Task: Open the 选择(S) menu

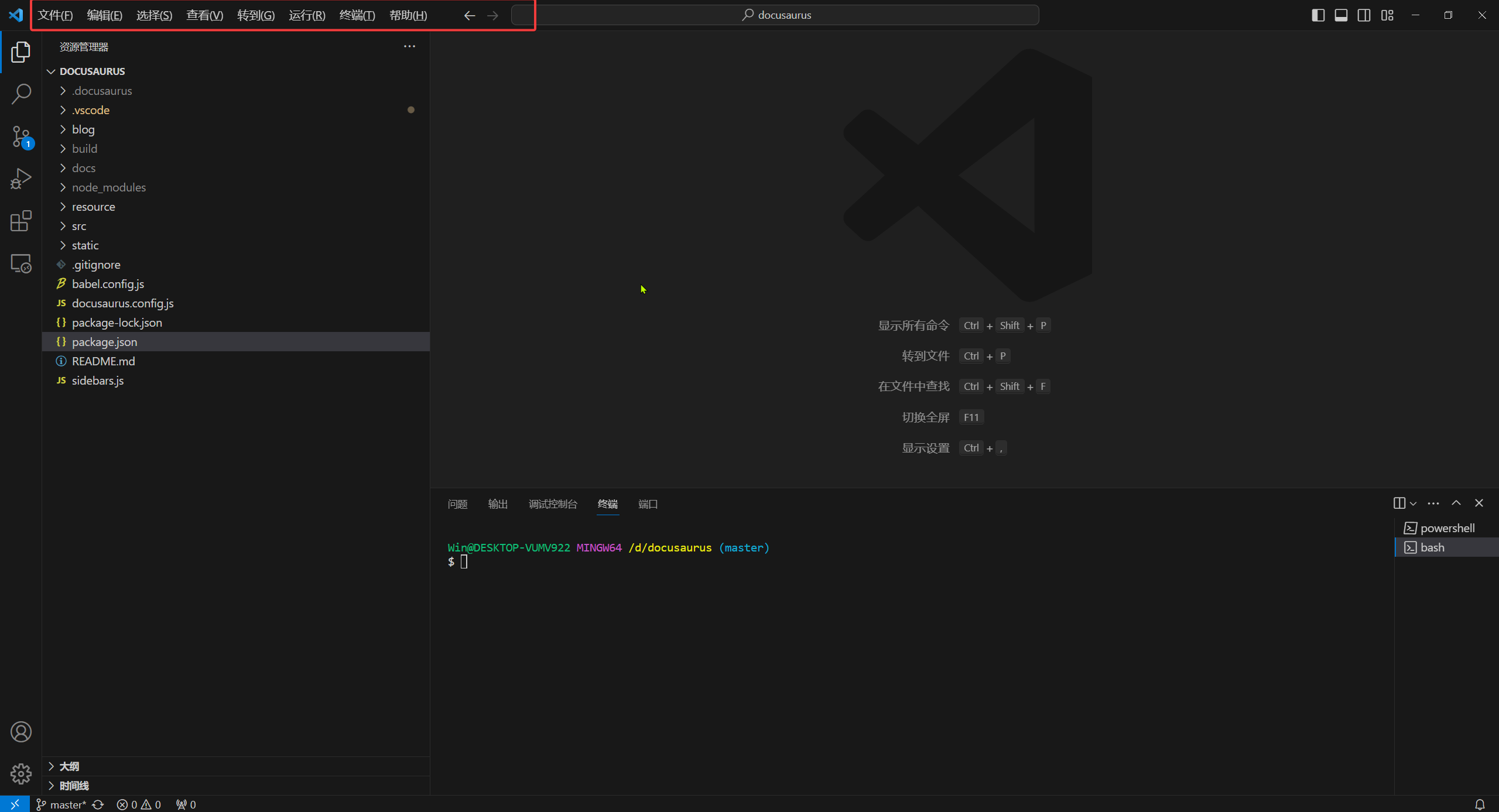Action: (x=155, y=15)
